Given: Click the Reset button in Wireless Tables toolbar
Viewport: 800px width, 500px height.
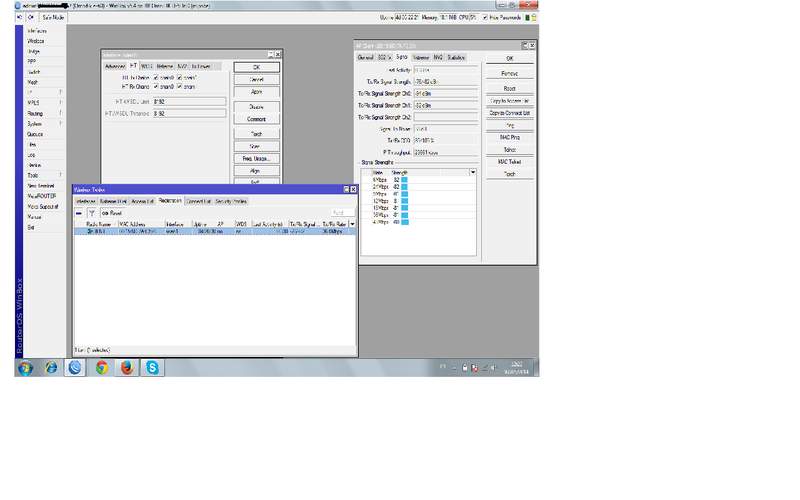Looking at the screenshot, I should [x=112, y=213].
